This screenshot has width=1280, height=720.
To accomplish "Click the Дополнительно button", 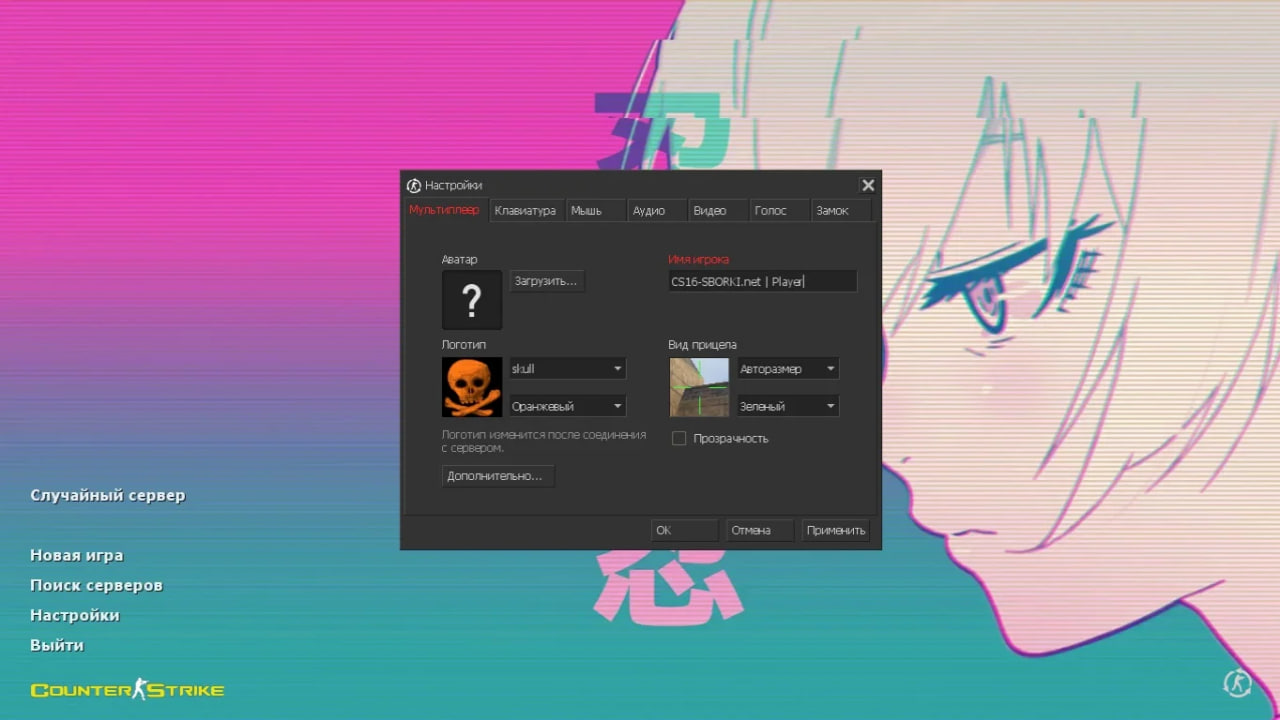I will coord(497,476).
